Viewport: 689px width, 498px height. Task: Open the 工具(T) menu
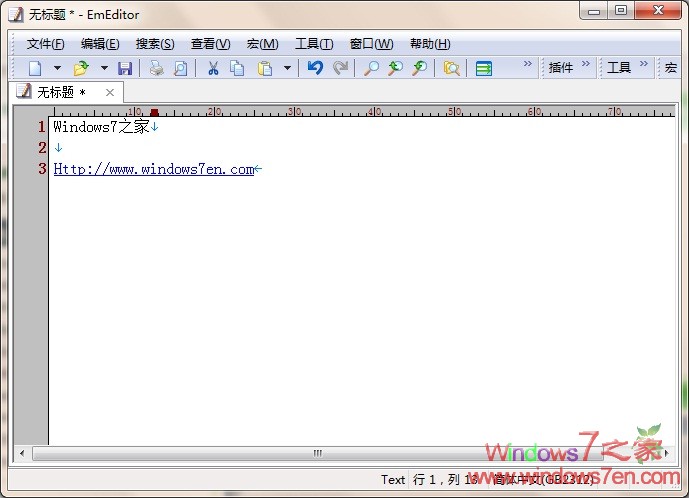pos(314,44)
